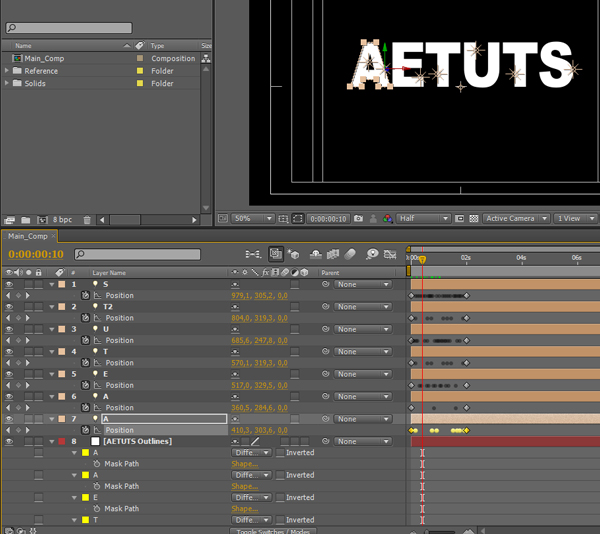Click Brainstorm icon in timeline toolbar
This screenshot has height=534, width=600.
(x=372, y=254)
